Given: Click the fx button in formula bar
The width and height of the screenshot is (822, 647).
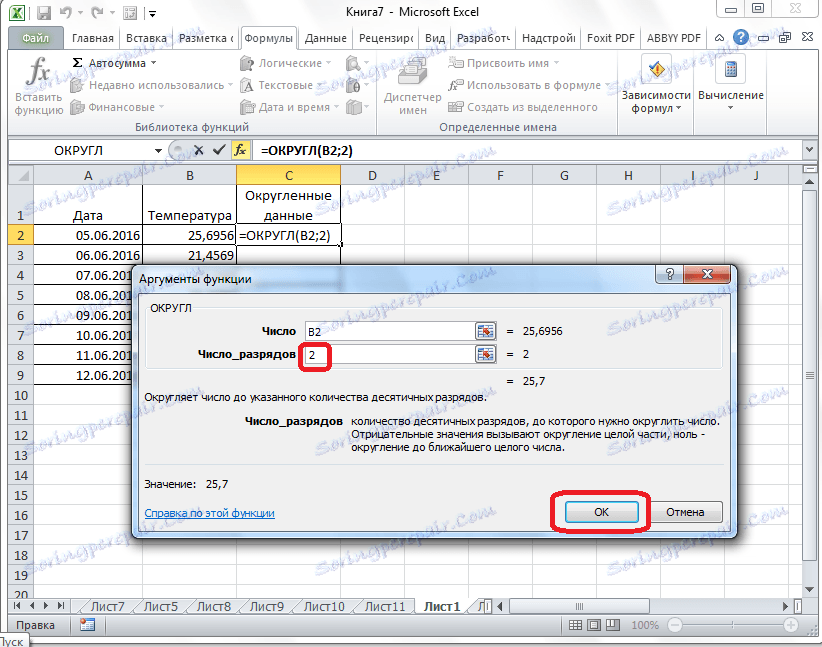Looking at the screenshot, I should [x=240, y=150].
